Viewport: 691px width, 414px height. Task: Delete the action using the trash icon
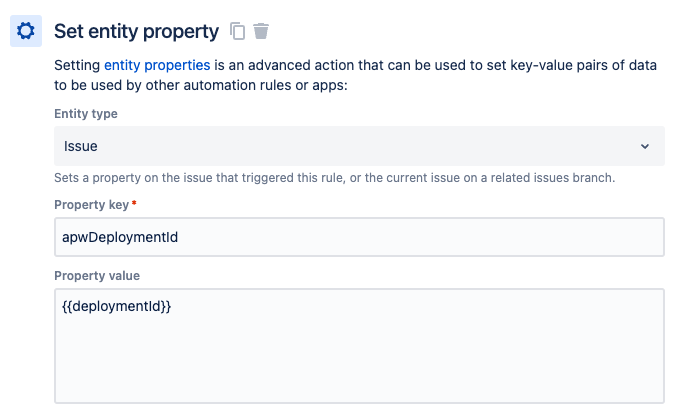(261, 31)
